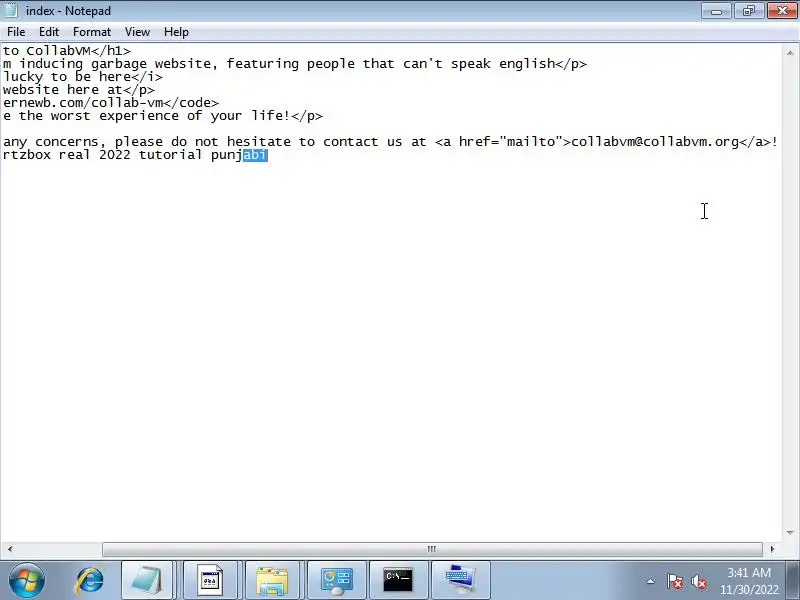
Task: Click the vertical scrollbar down arrow
Action: pyautogui.click(x=790, y=533)
